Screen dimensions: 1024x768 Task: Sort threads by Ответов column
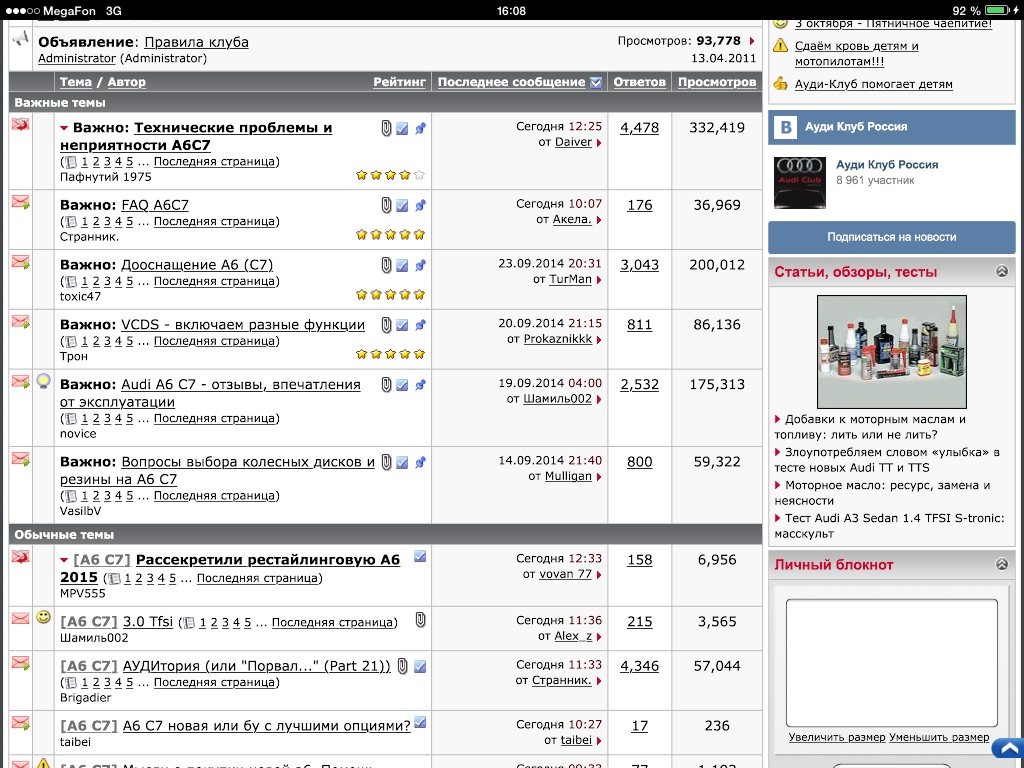[639, 82]
